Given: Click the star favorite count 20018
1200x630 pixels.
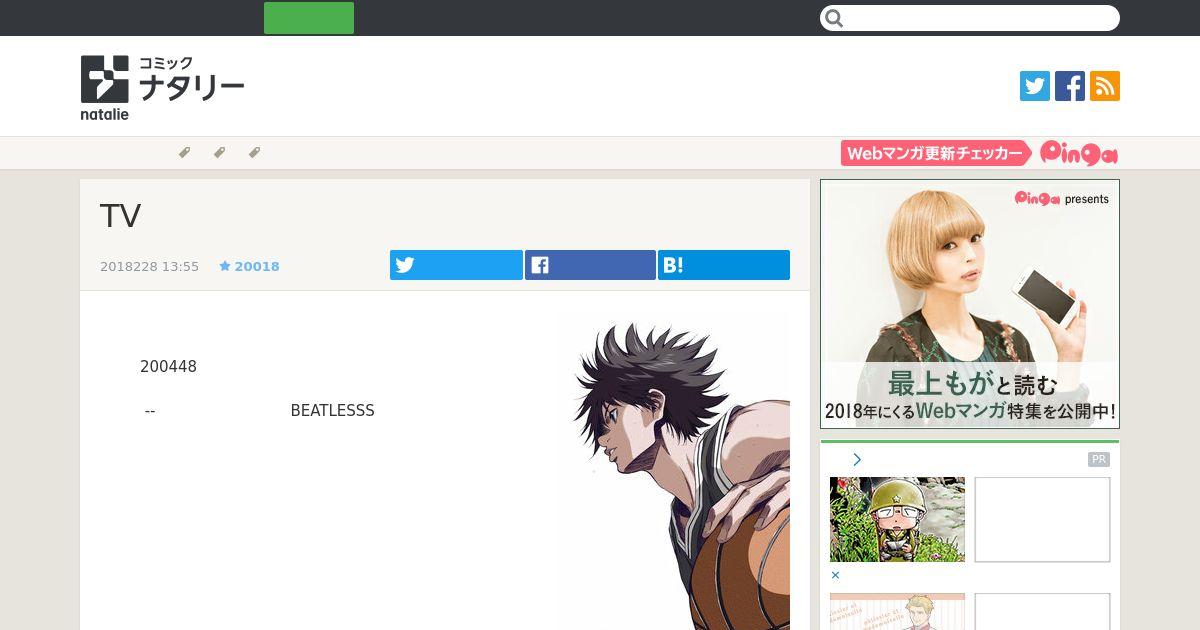Looking at the screenshot, I should coord(249,266).
